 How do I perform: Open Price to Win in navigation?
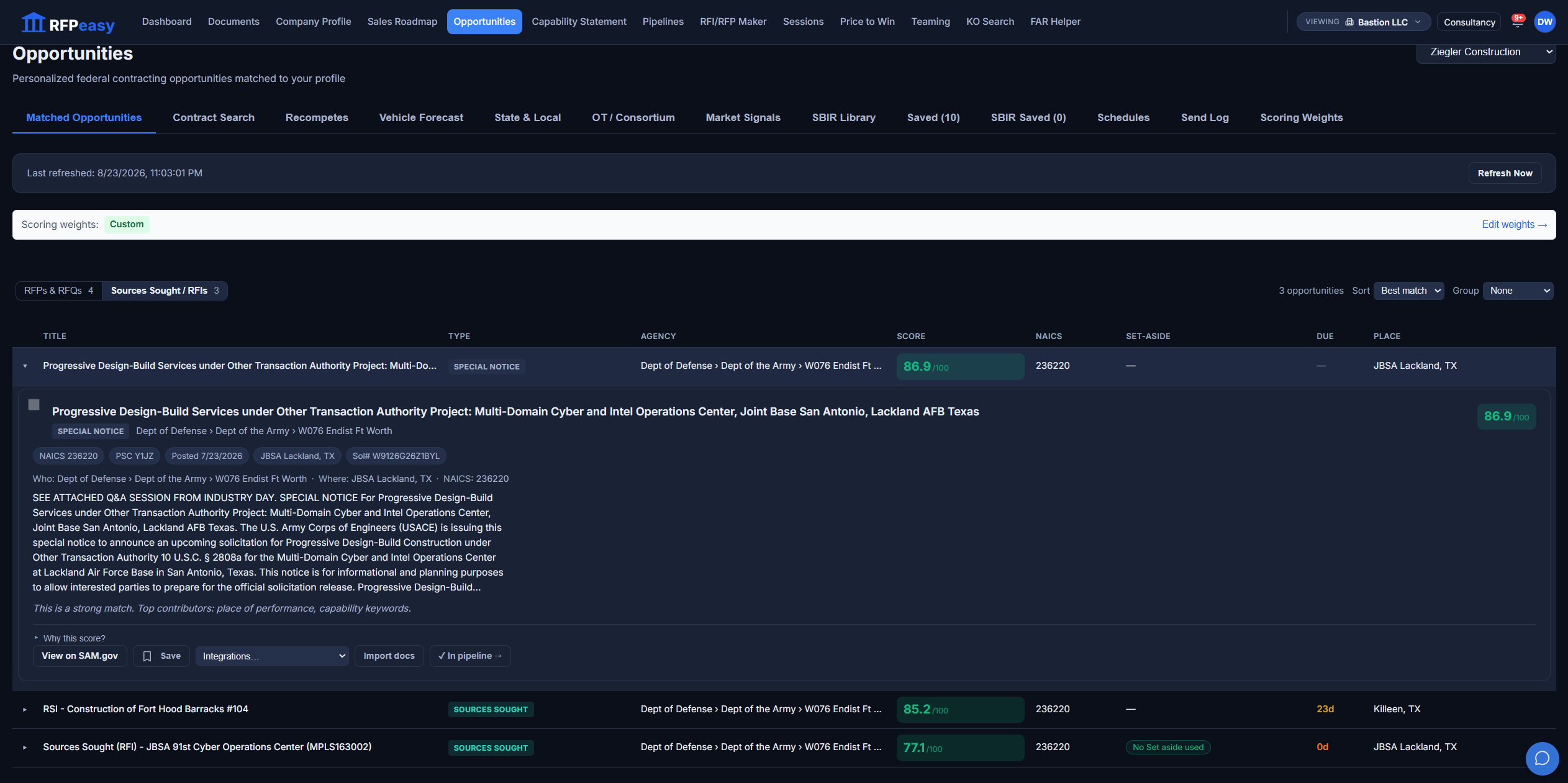click(867, 22)
